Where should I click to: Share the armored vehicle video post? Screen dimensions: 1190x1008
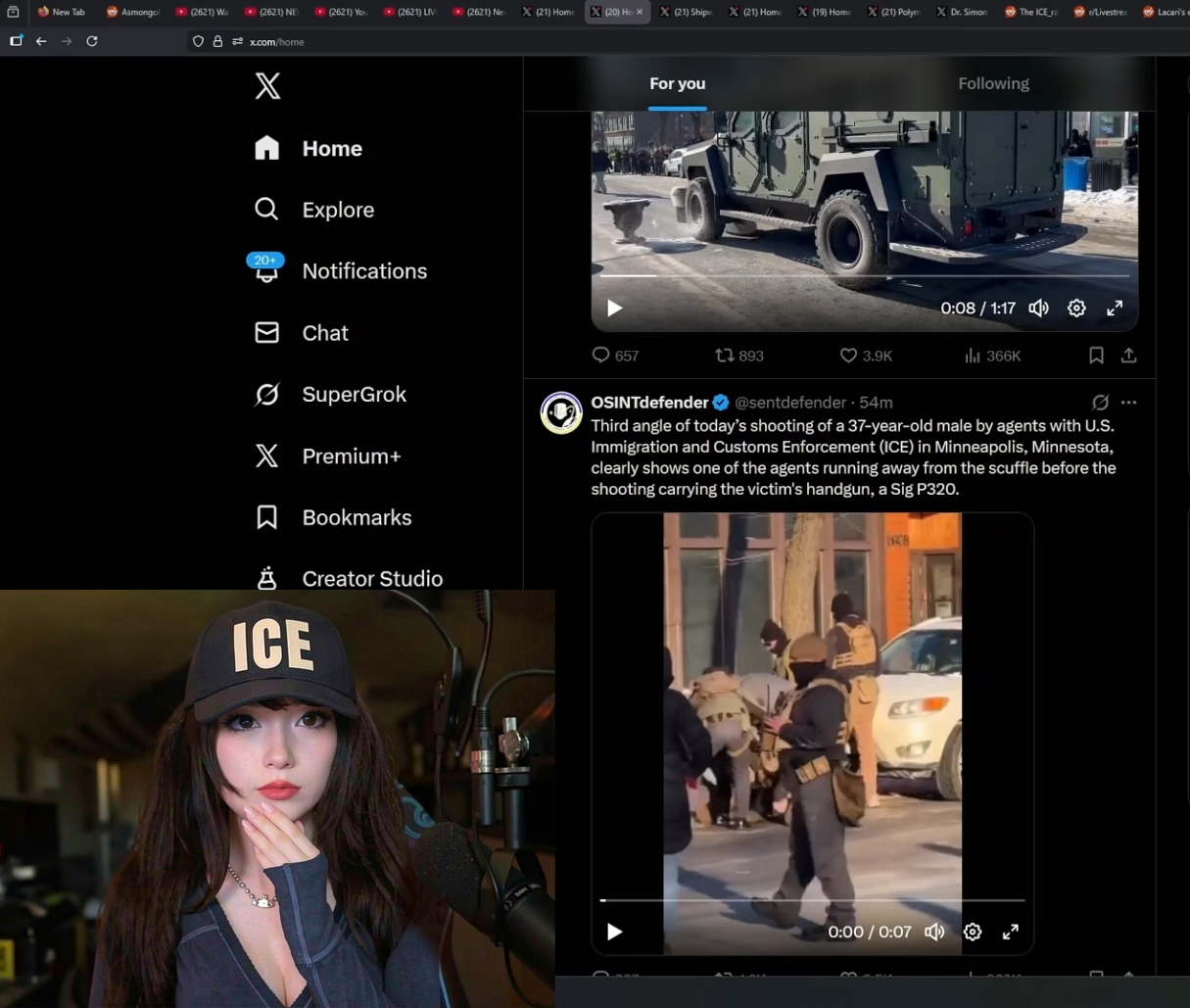(1129, 356)
